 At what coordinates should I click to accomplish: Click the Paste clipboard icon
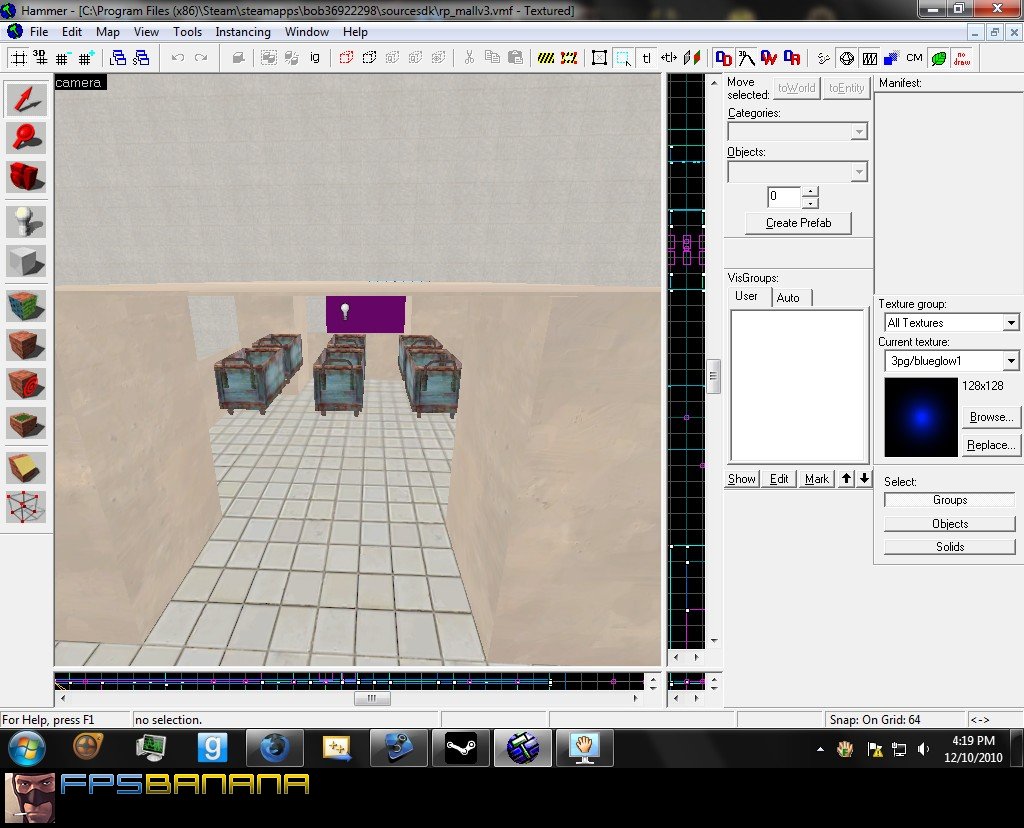[x=515, y=58]
